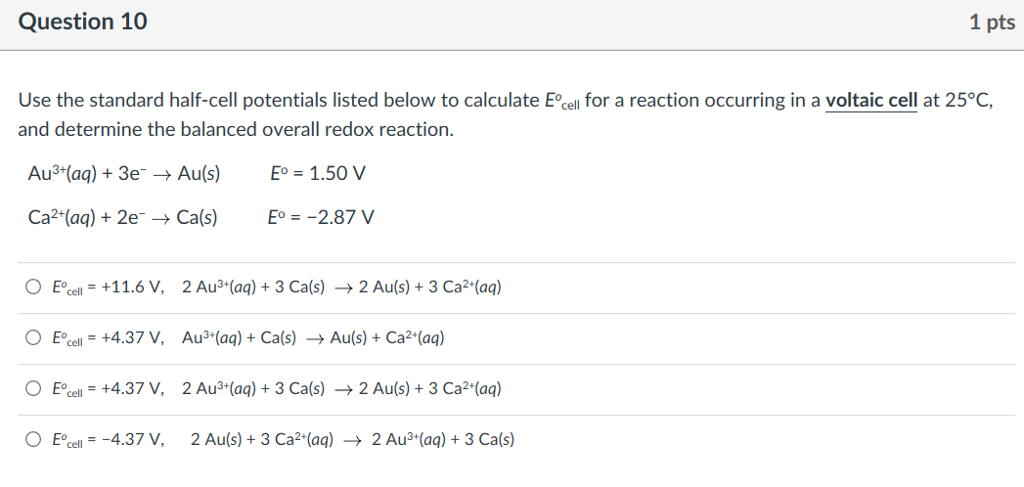
Task: Click the Ca2+ + 2e− half-reaction equation
Action: click(123, 217)
